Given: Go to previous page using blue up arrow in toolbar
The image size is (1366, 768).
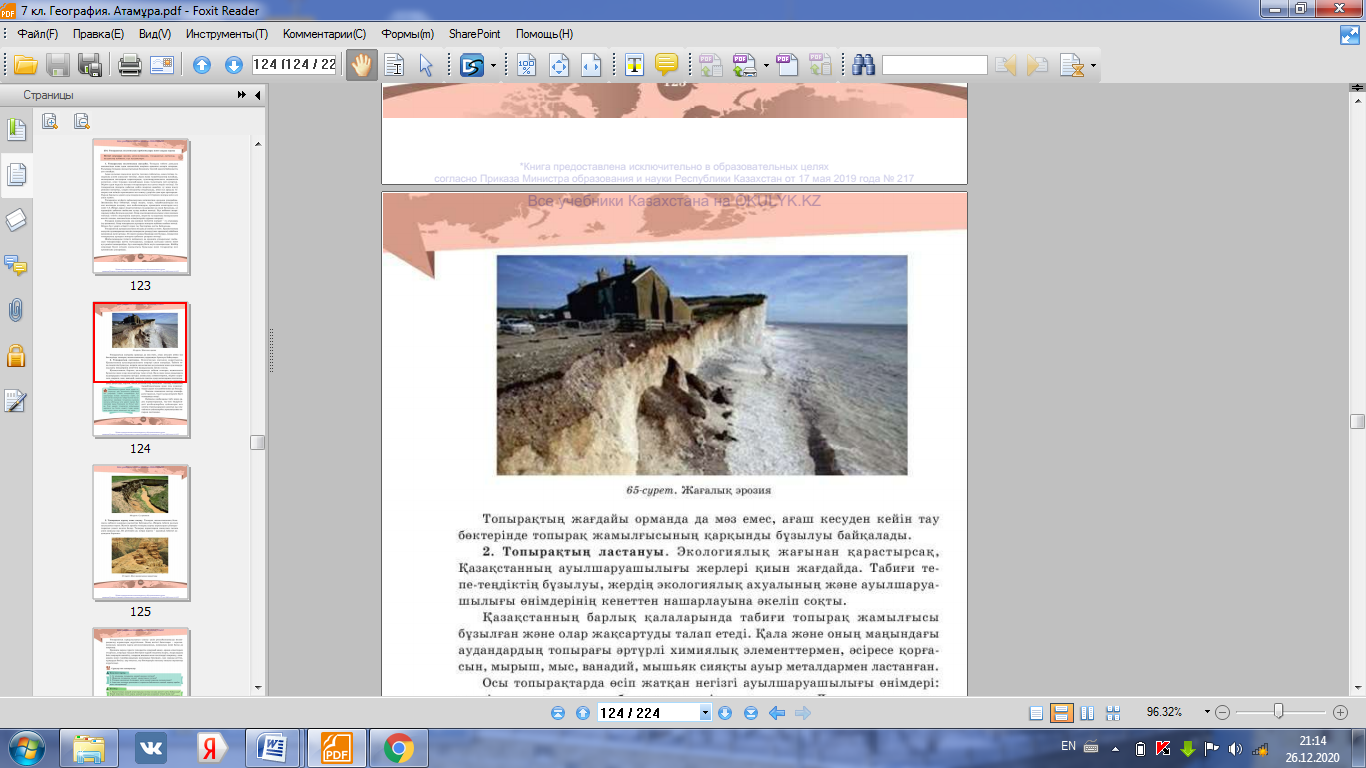Looking at the screenshot, I should (x=202, y=66).
